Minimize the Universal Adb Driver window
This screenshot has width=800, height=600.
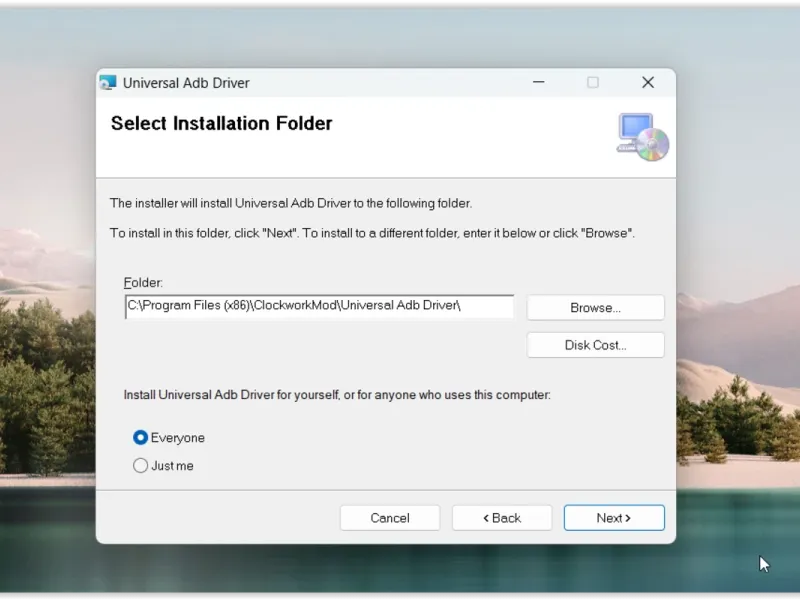pyautogui.click(x=539, y=82)
